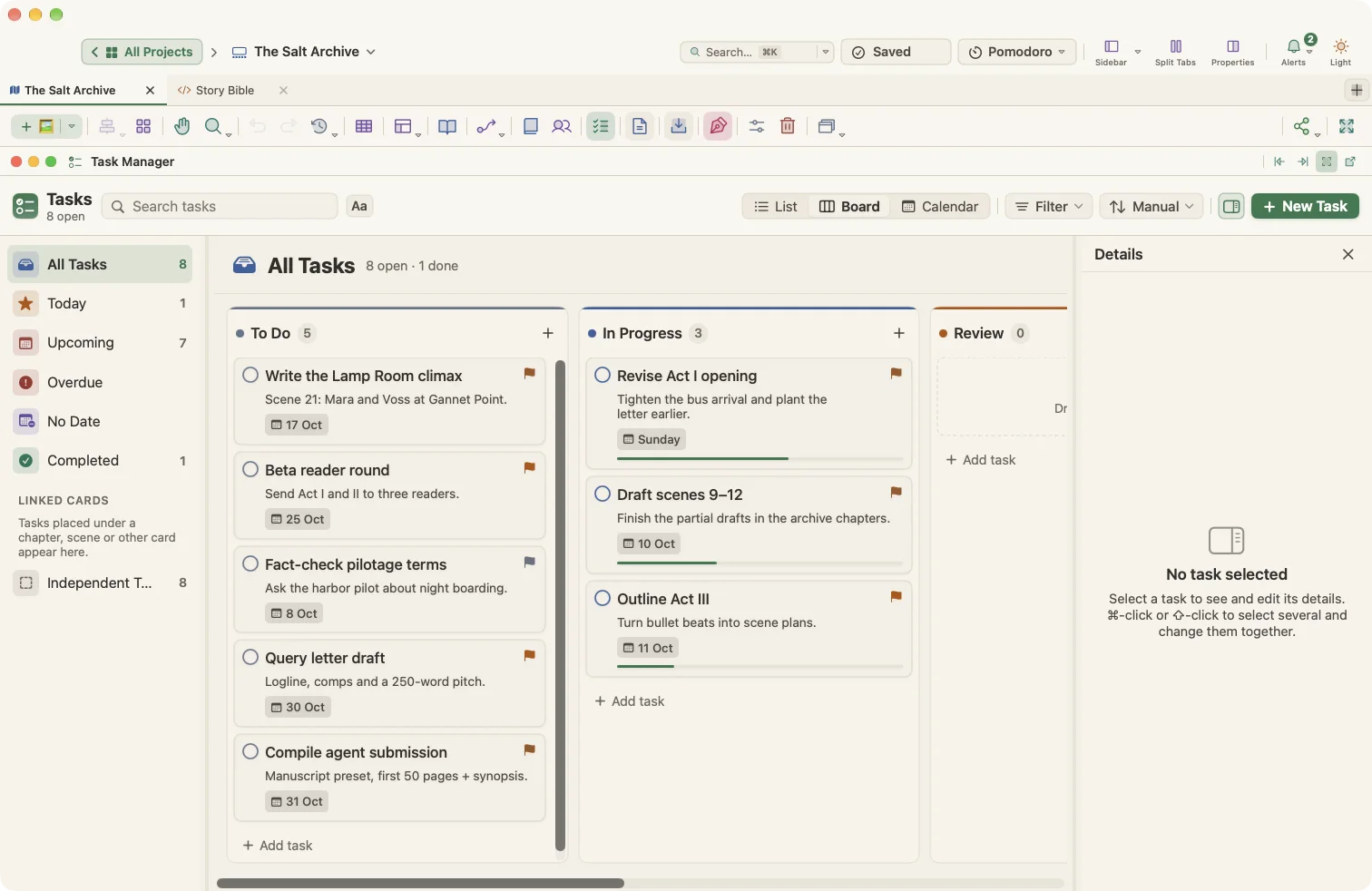Open the Manual sort dropdown

[x=1151, y=207]
